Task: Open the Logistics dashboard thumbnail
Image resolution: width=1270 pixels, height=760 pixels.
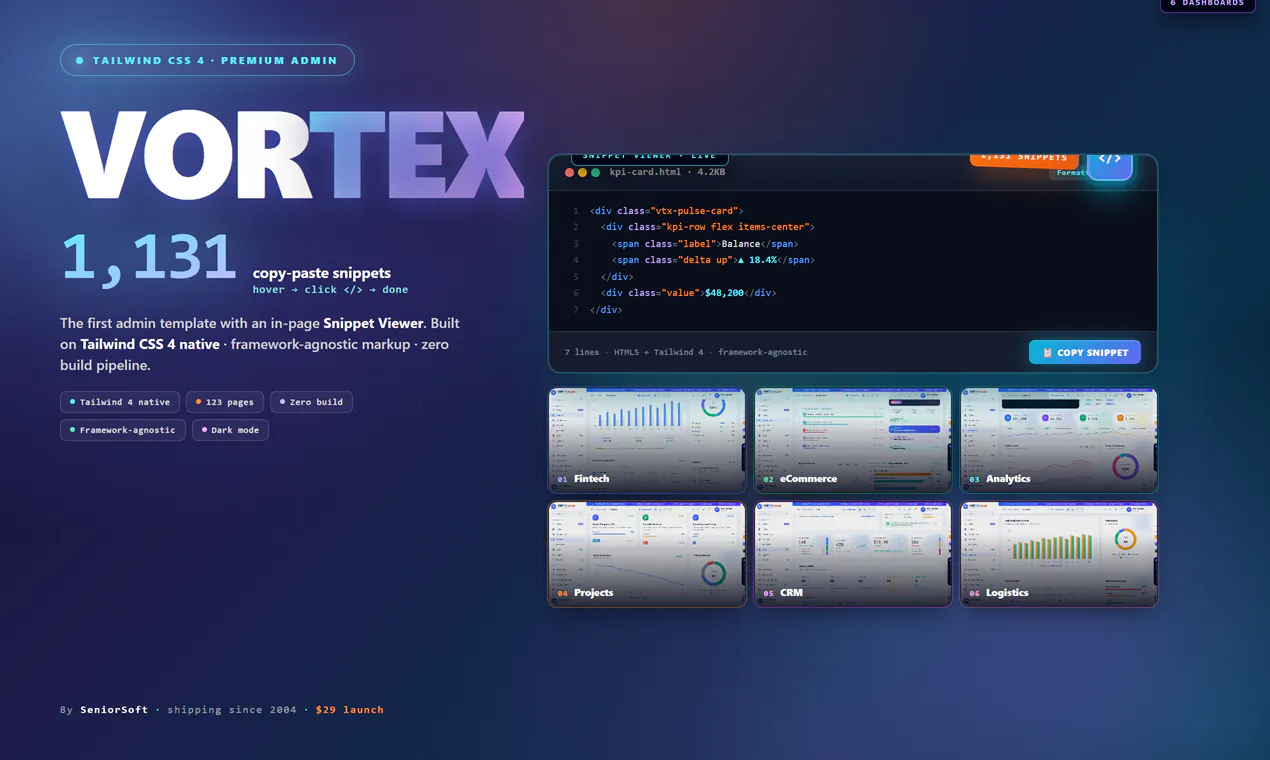Action: click(1059, 554)
